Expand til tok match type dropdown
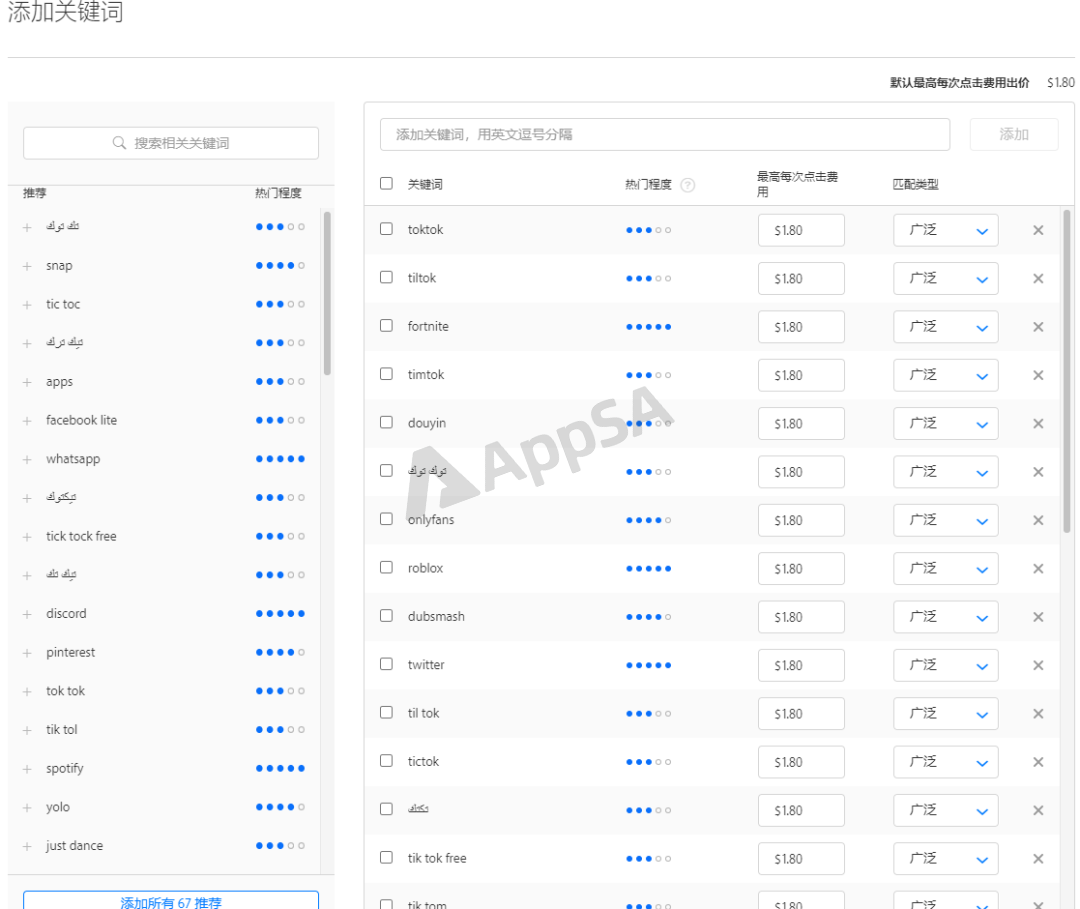Screen dimensions: 1080x909 click(x=946, y=713)
